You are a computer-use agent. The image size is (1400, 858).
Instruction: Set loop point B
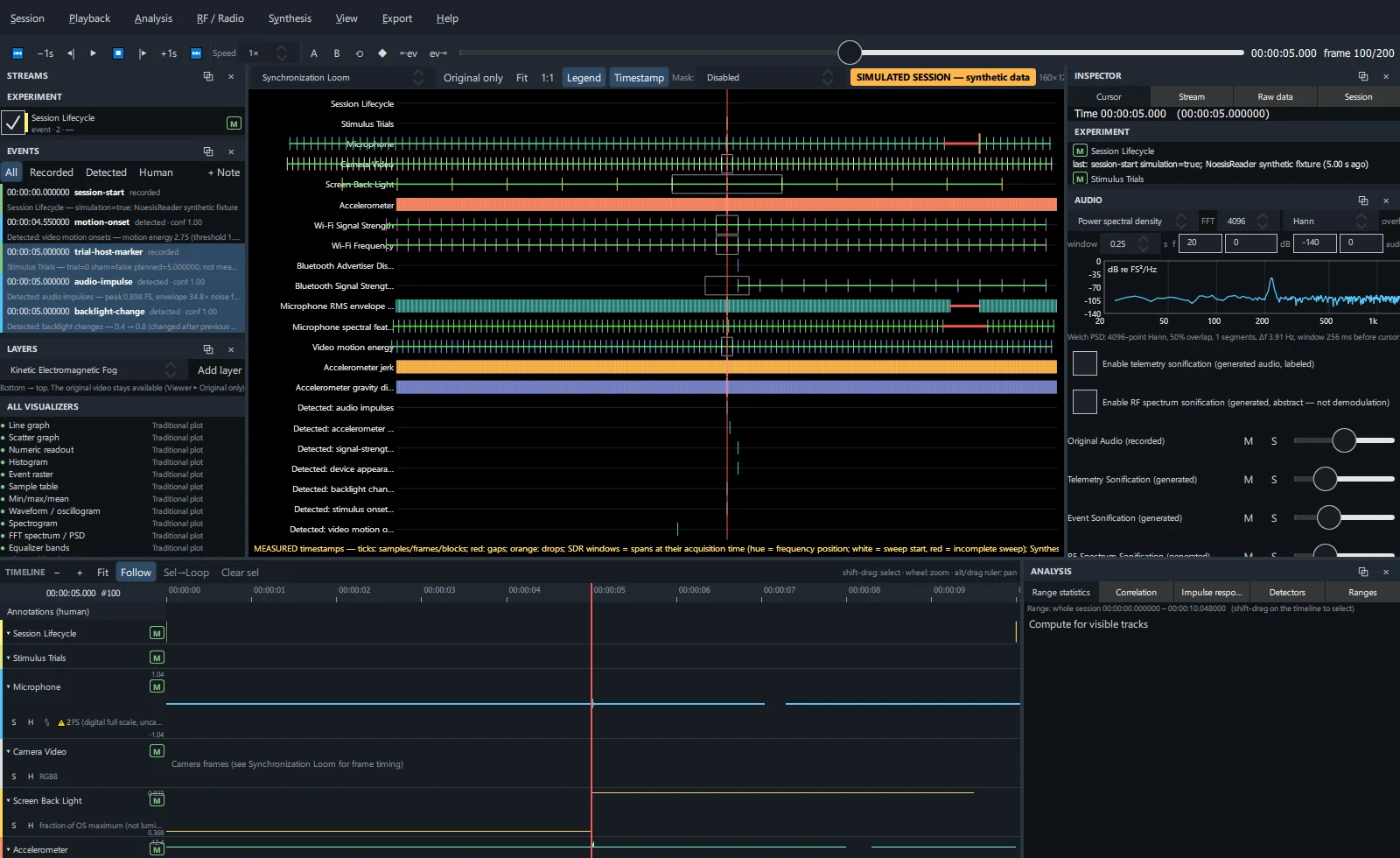coord(337,53)
